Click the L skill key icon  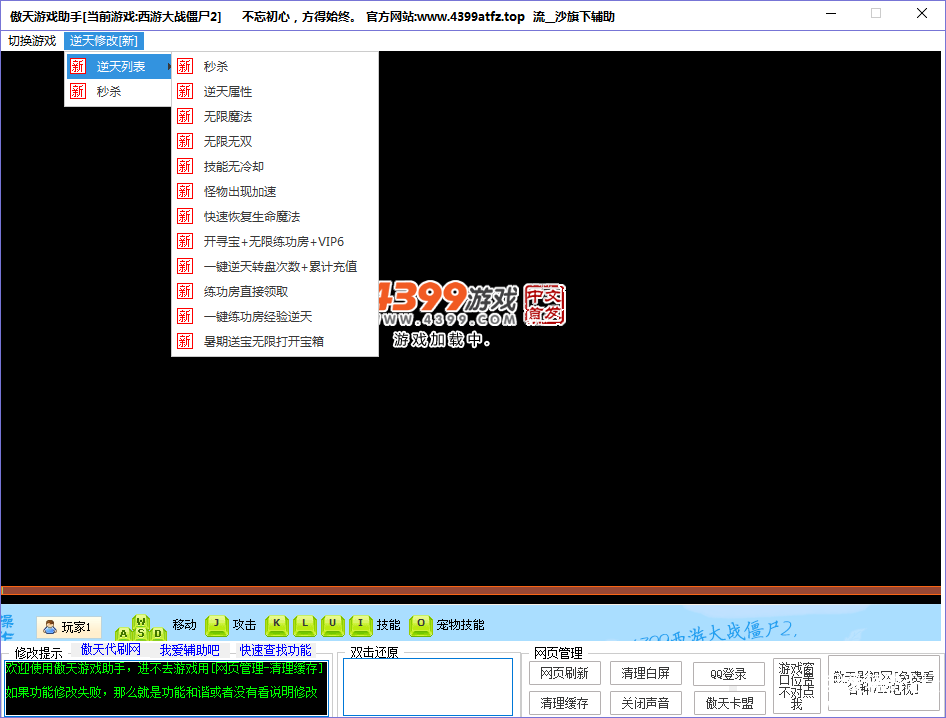[x=305, y=625]
